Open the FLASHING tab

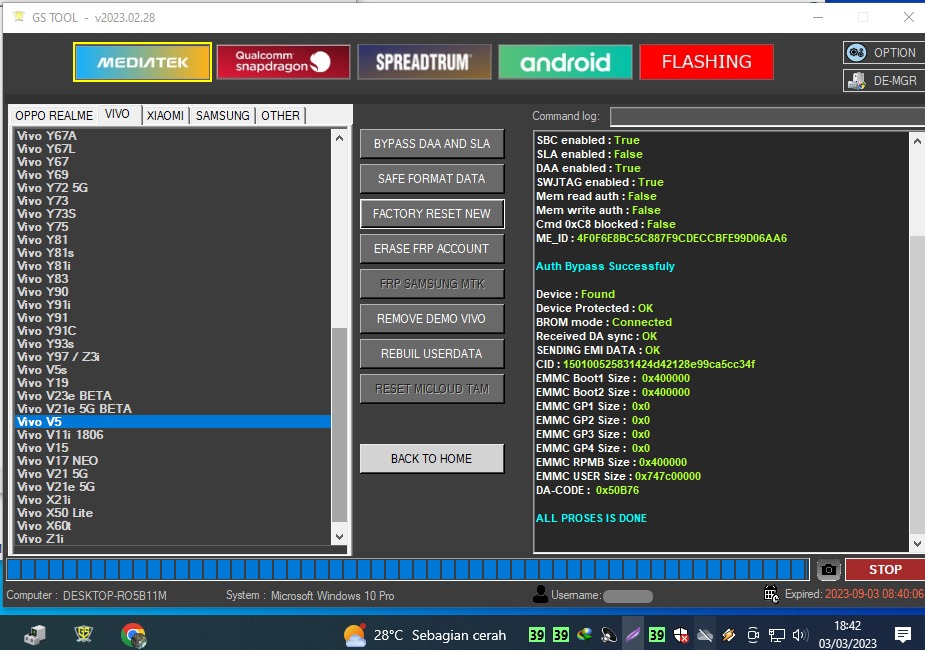point(706,62)
